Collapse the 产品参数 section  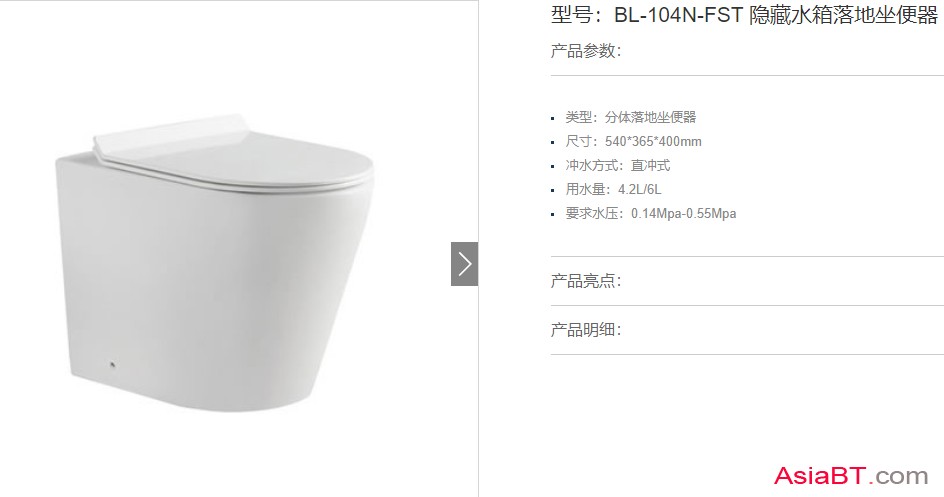[586, 51]
